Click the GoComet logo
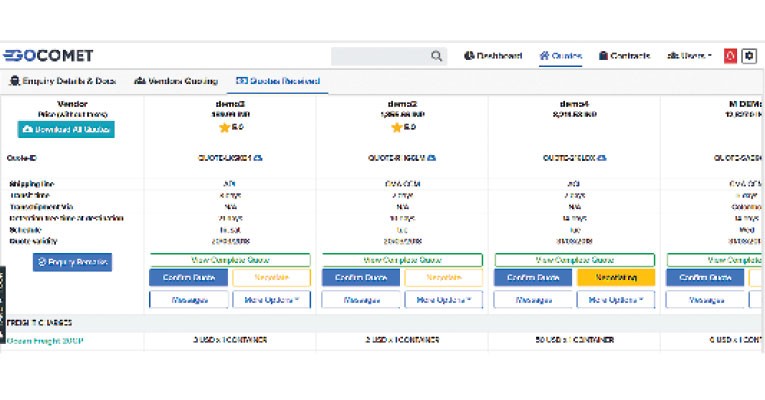Image resolution: width=765 pixels, height=400 pixels. click(48, 56)
